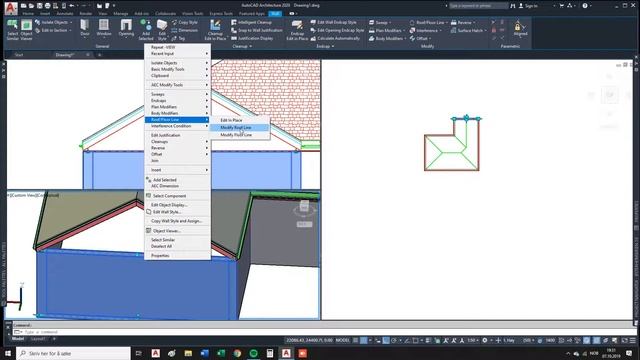640x360 pixels.
Task: Choose Edit Justification in context menu
Action: (178, 135)
